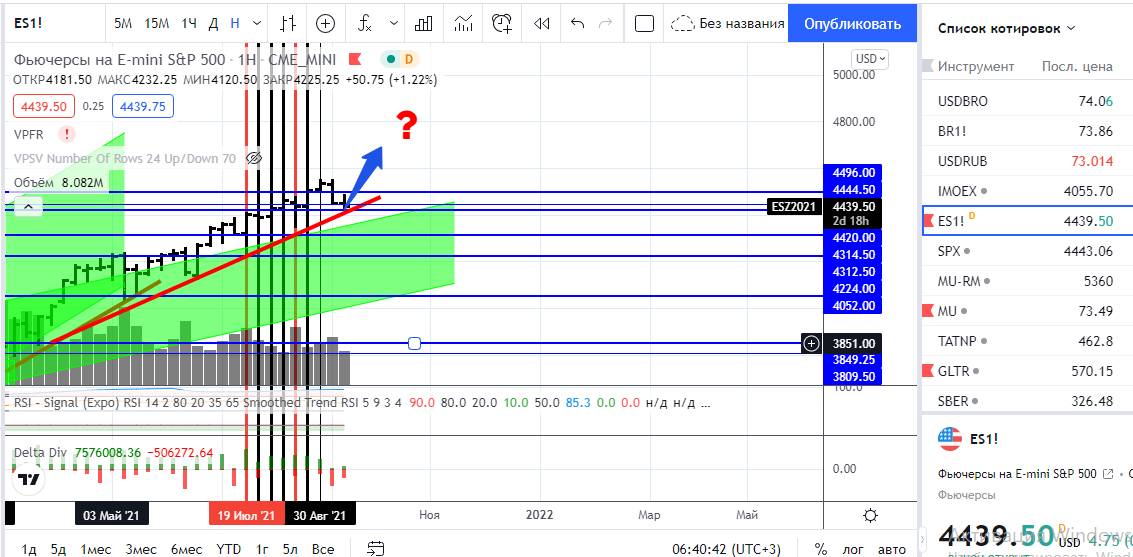
Task: Toggle the % percent scale
Action: pyautogui.click(x=821, y=549)
